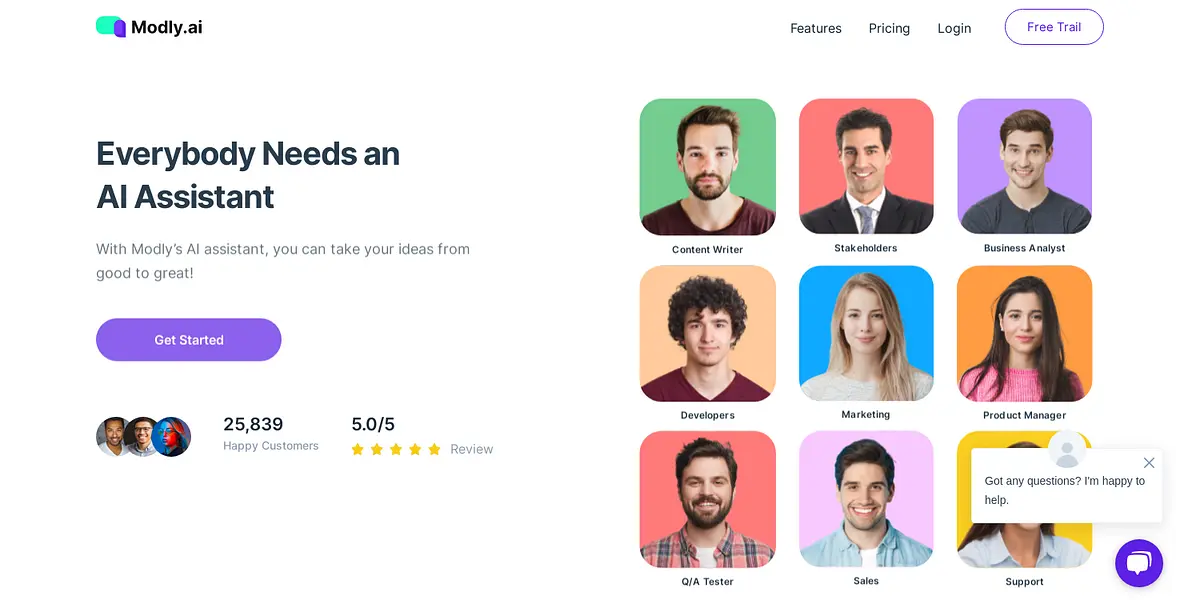Open the Login link
This screenshot has height=600, width=1200.
point(954,28)
